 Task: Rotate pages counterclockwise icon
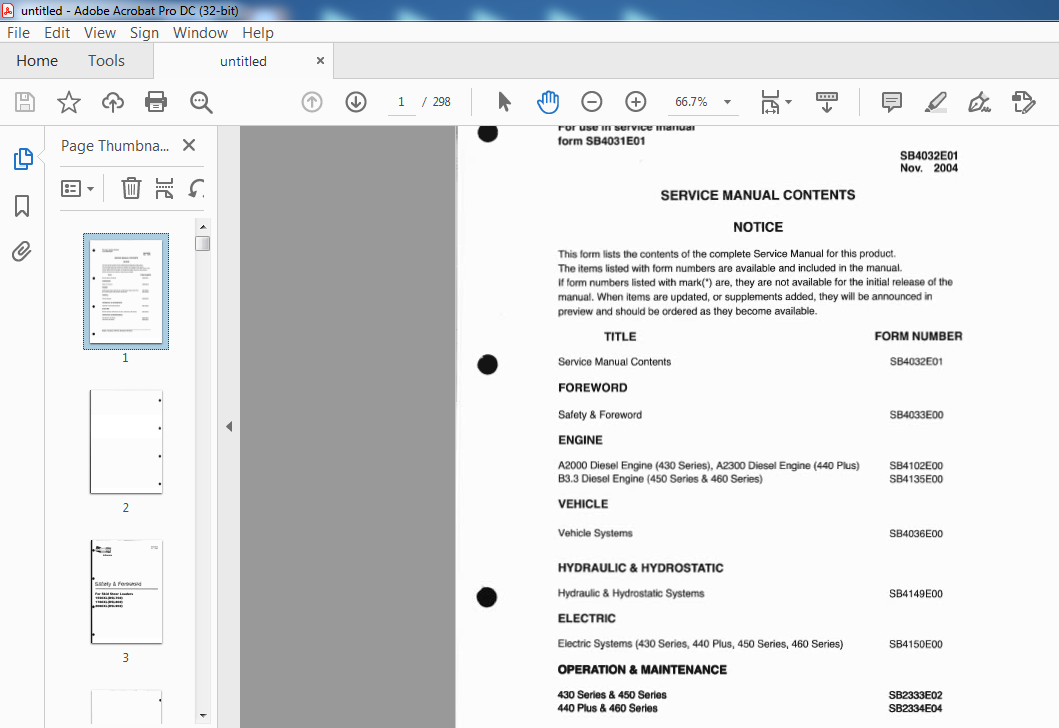pos(196,188)
